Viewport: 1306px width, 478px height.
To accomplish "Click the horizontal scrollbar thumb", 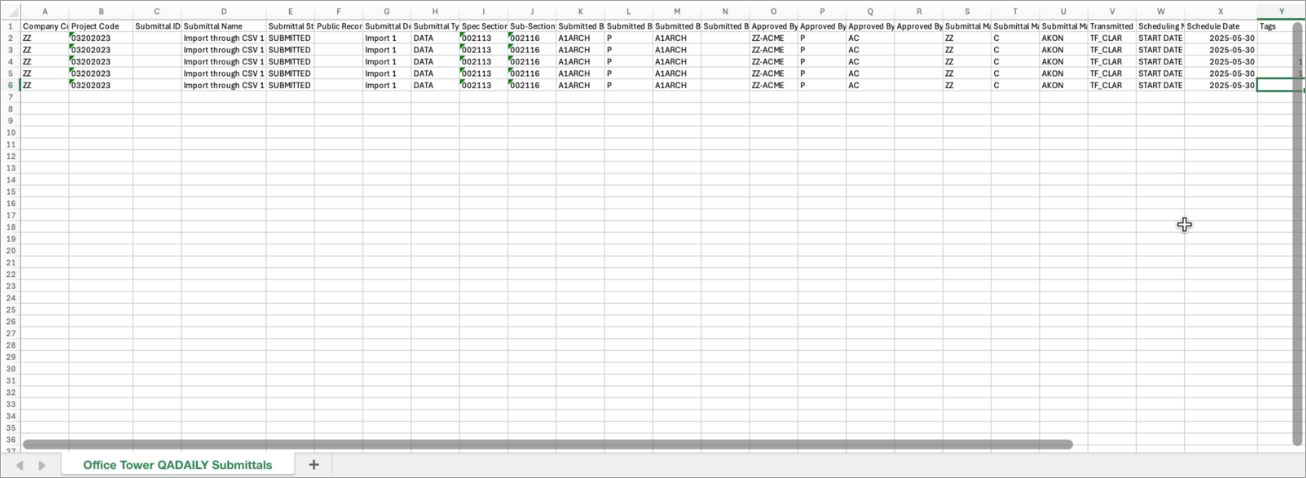I will pos(547,444).
